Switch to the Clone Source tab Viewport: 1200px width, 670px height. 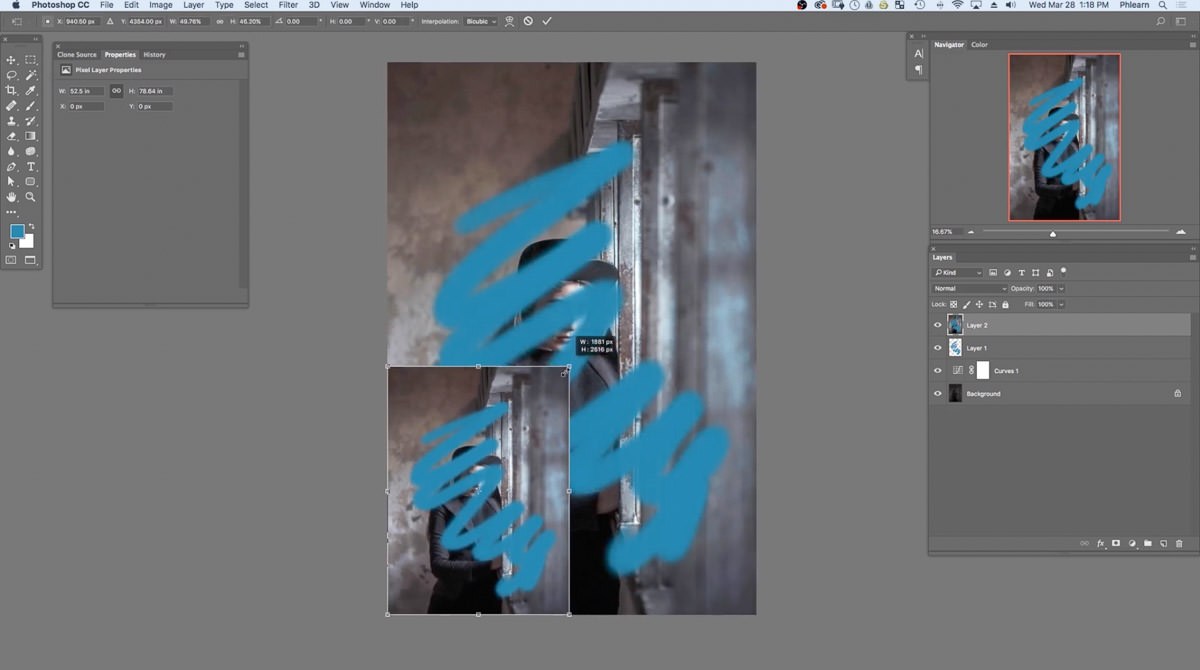click(77, 54)
